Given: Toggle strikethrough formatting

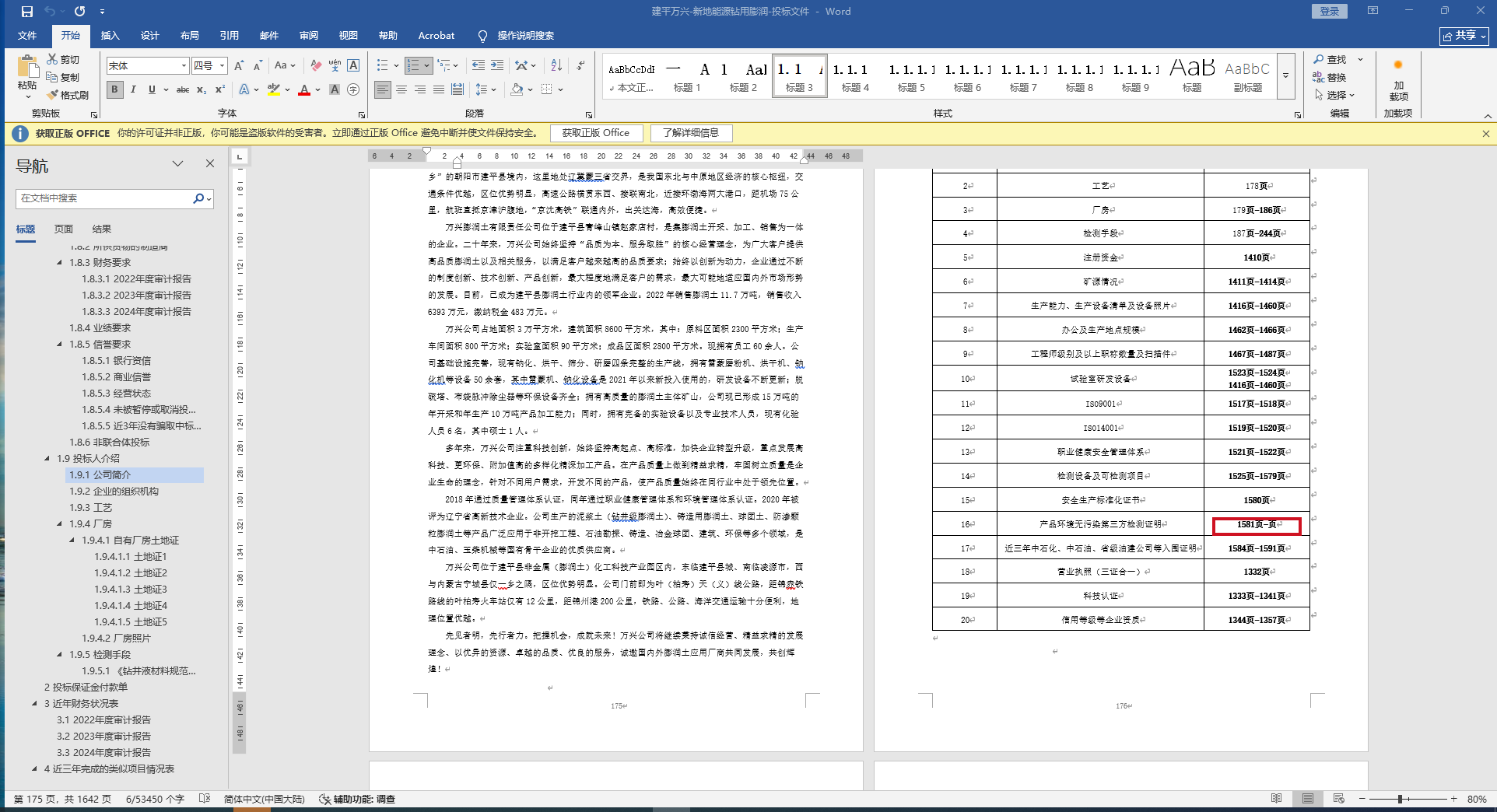Looking at the screenshot, I should [x=183, y=89].
